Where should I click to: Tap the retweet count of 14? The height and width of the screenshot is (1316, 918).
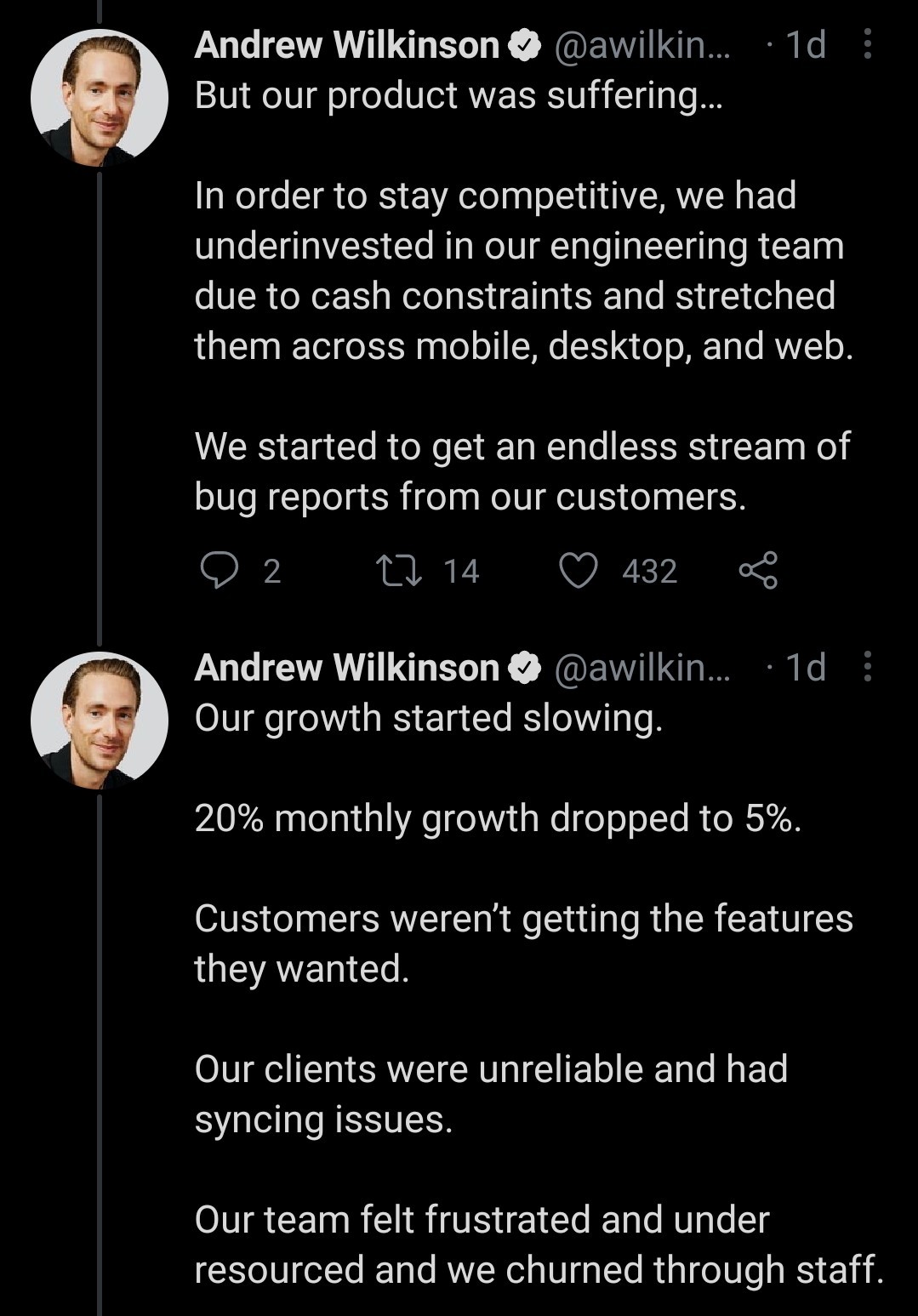coord(461,571)
